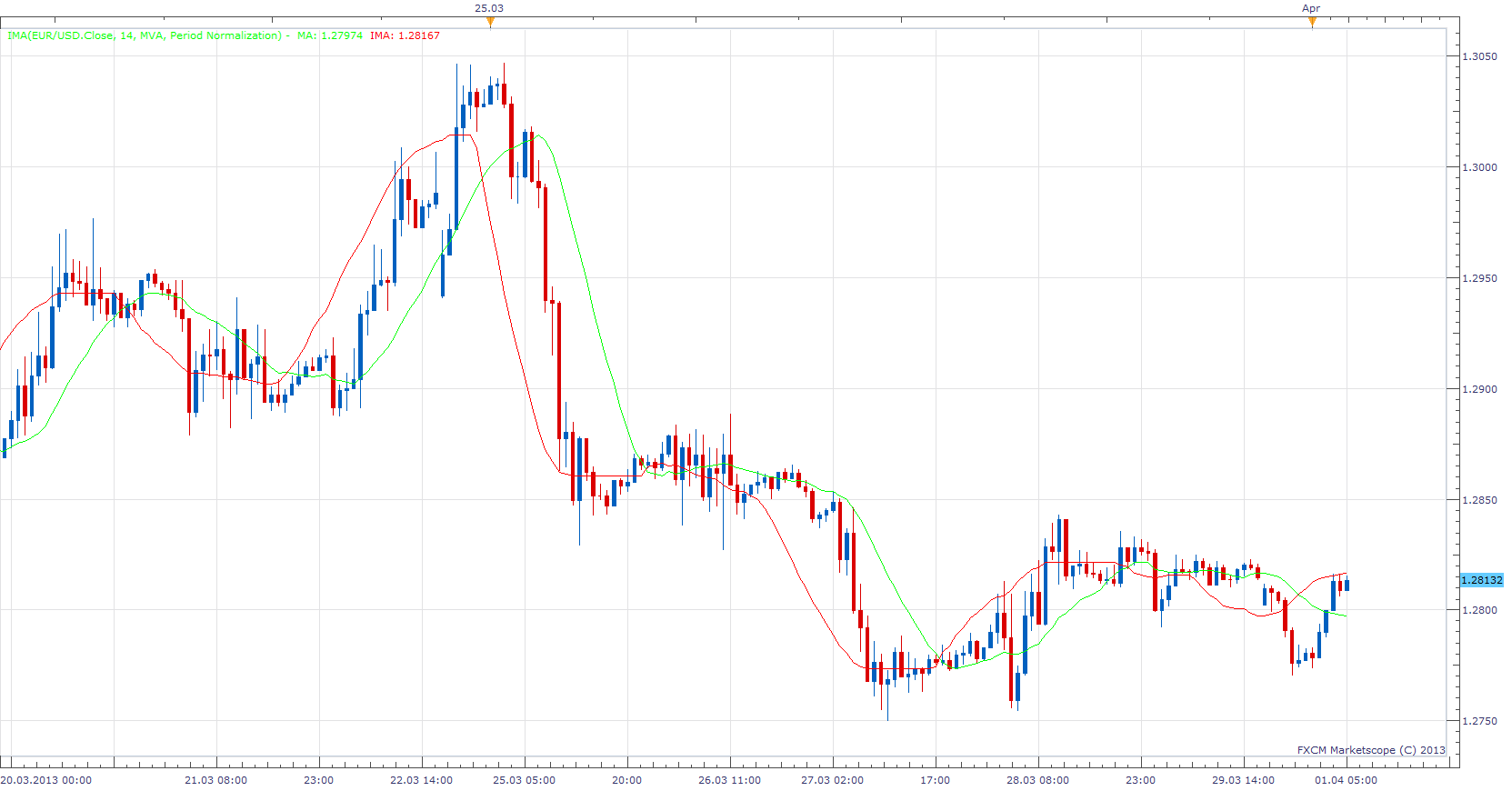Click the 1.3050 price axis label

click(1479, 56)
